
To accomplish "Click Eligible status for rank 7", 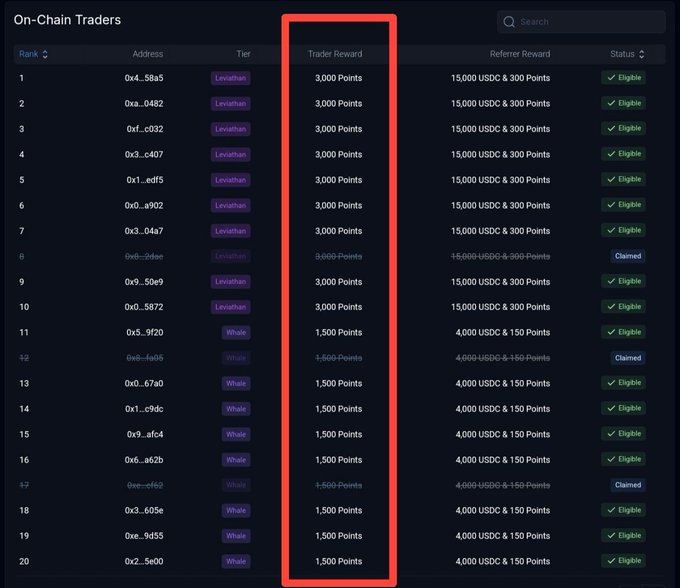I will (x=623, y=230).
